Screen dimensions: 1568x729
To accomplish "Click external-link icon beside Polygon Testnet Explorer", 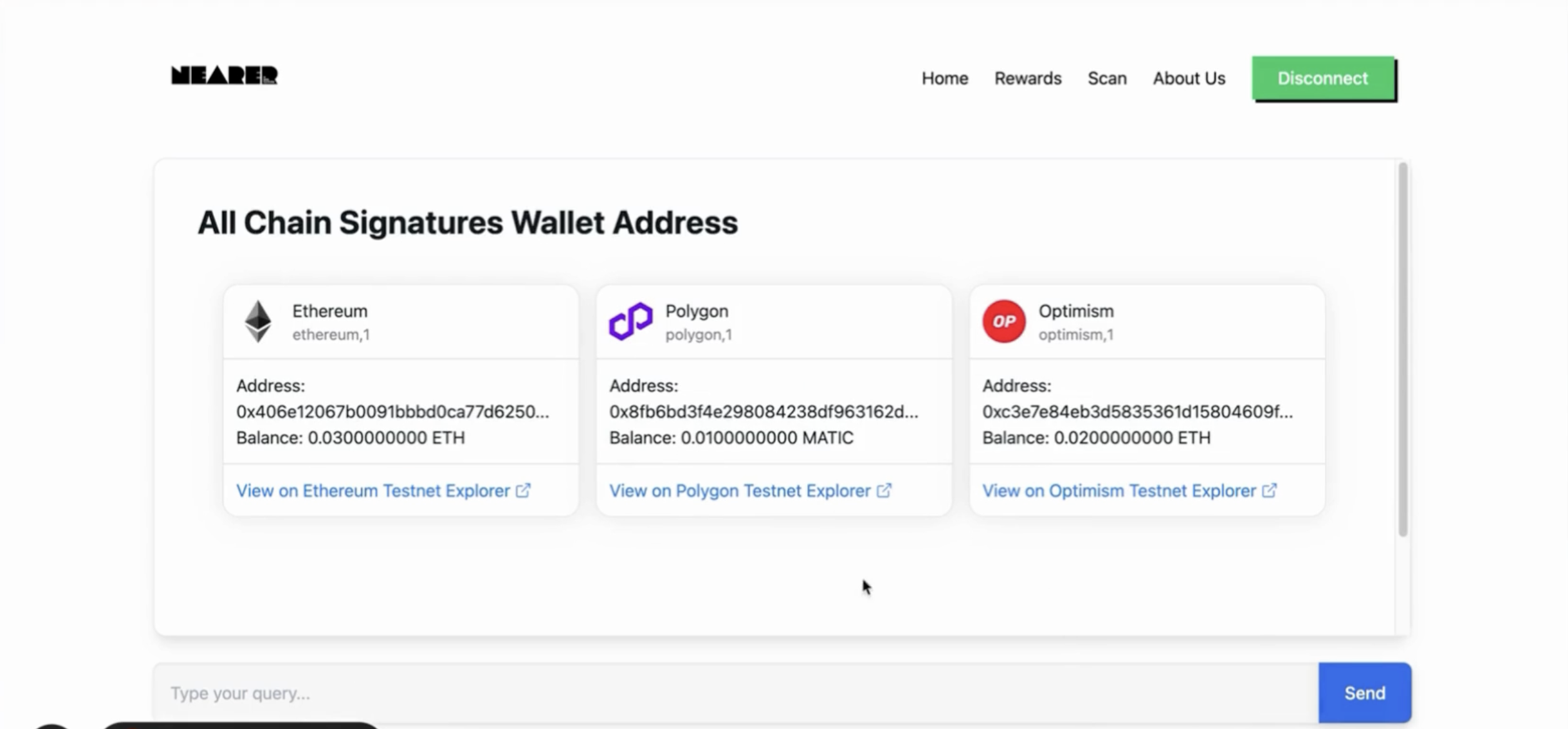I will (884, 491).
